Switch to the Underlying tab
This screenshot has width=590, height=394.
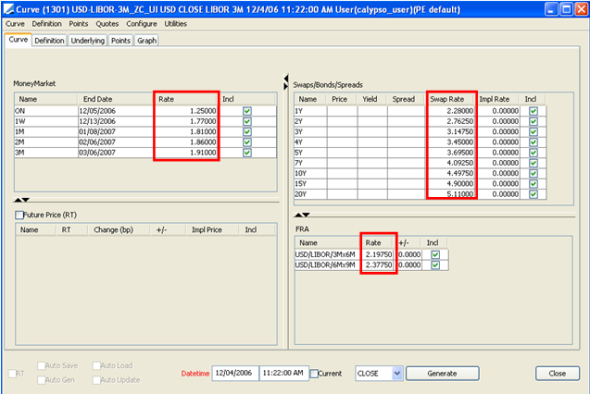click(88, 41)
